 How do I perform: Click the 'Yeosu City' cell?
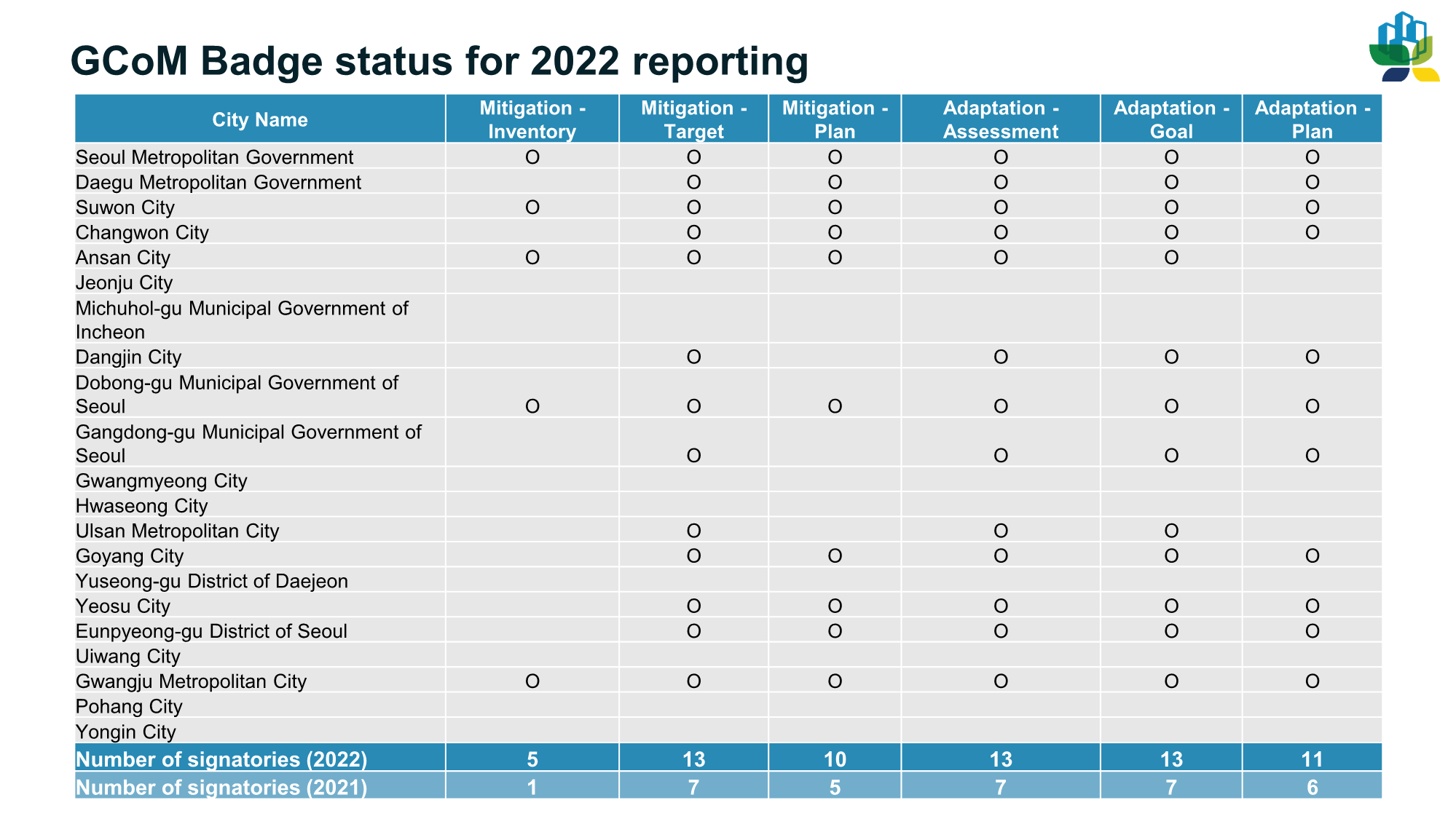260,606
